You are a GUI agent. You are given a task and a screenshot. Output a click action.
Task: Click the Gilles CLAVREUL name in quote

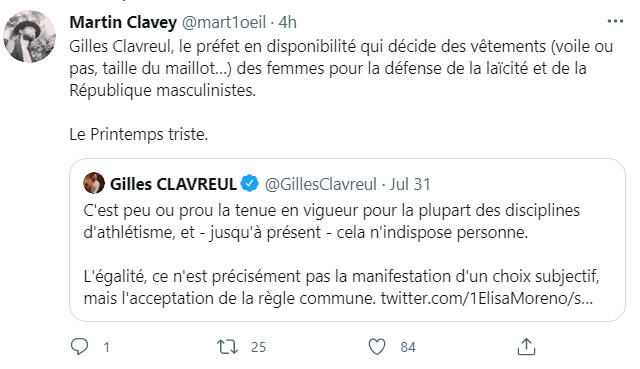point(173,184)
